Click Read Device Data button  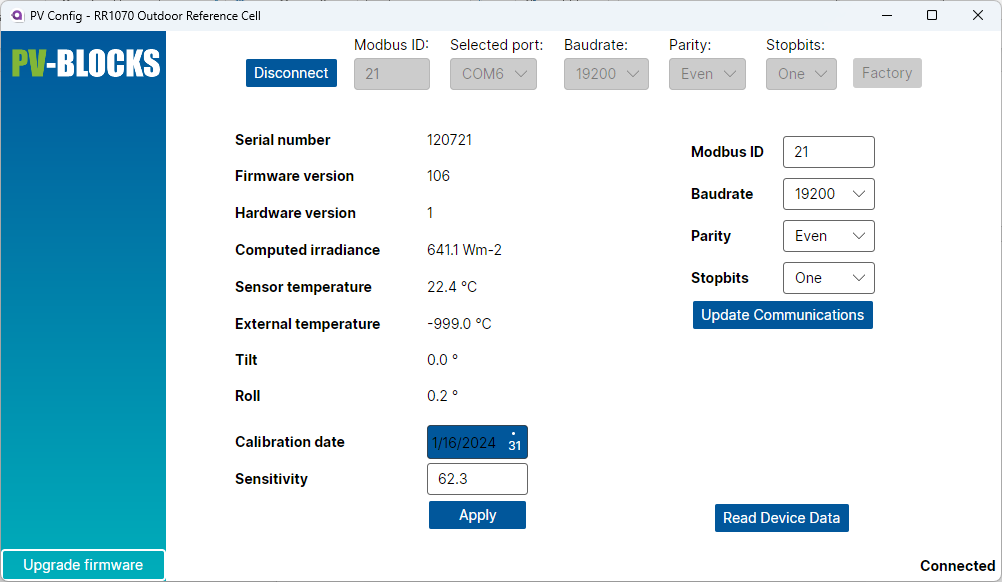pos(782,518)
